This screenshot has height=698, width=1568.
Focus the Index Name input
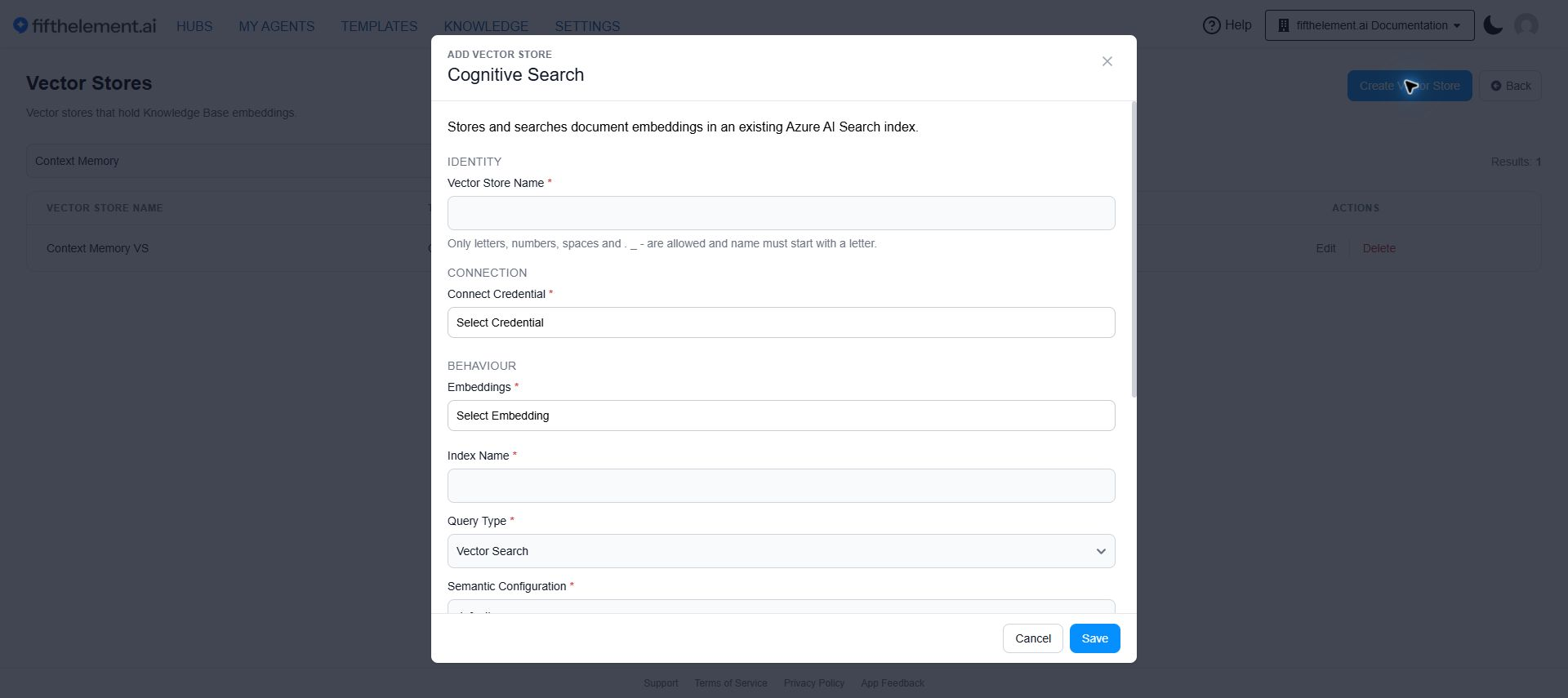[x=781, y=486]
